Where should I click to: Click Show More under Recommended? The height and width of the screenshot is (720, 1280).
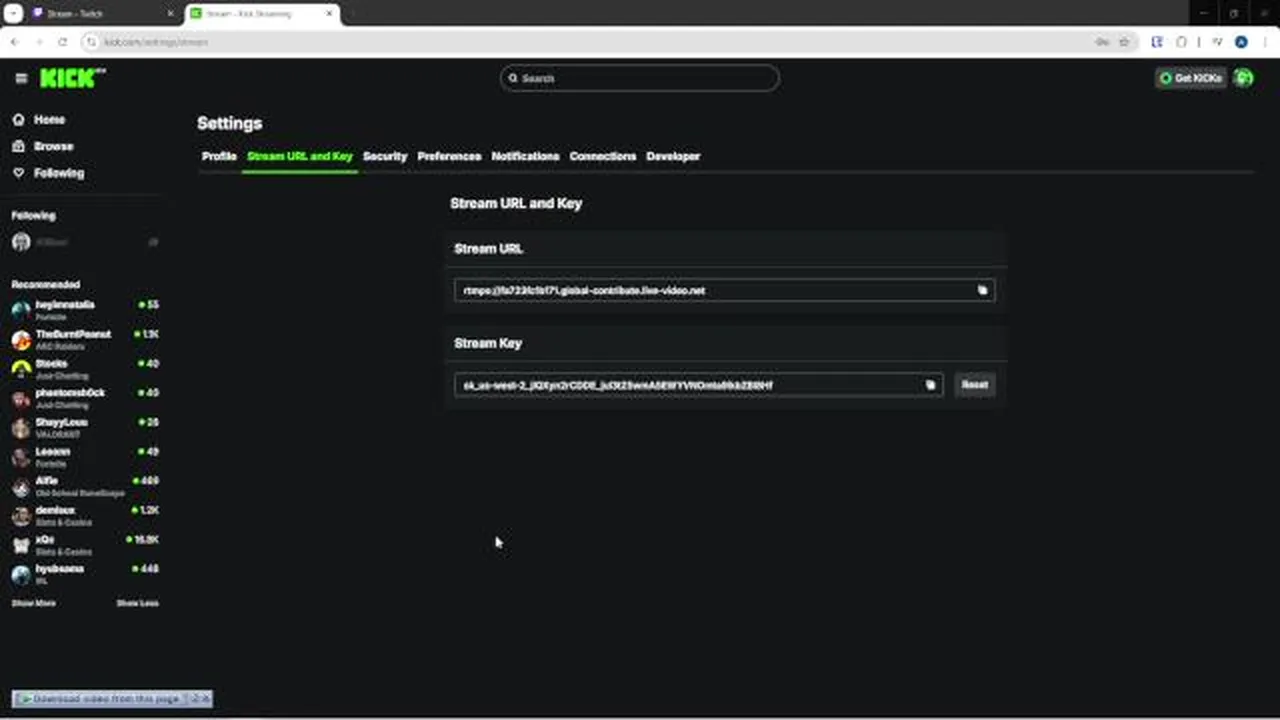tap(33, 603)
